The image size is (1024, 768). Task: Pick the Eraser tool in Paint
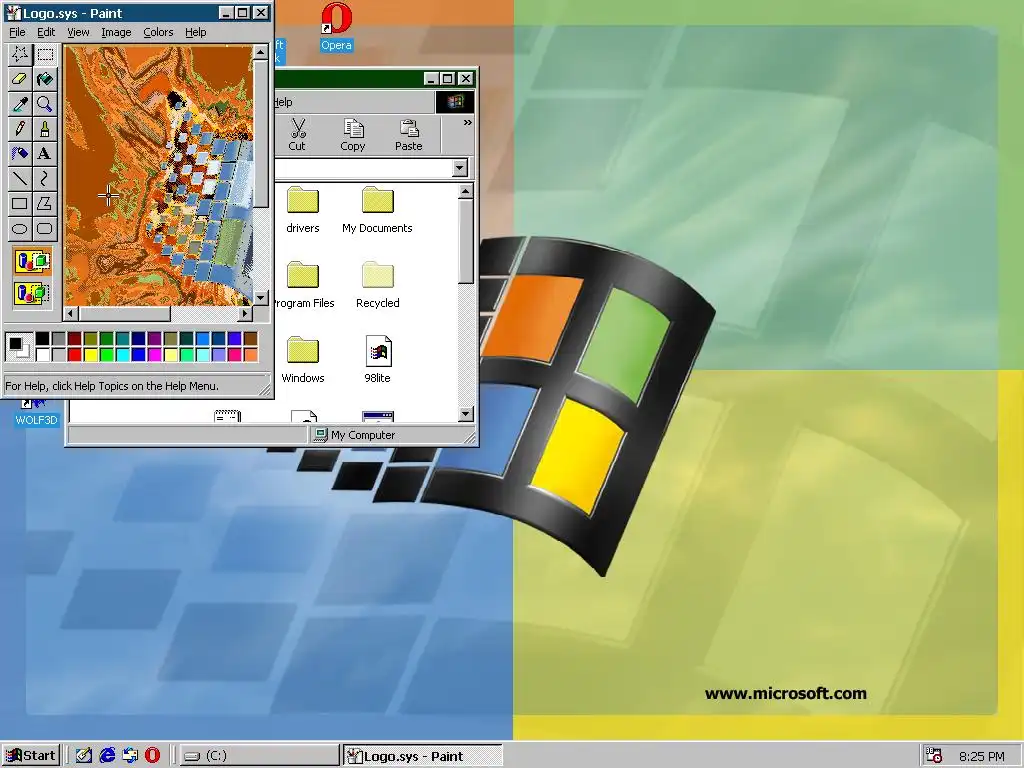point(20,79)
